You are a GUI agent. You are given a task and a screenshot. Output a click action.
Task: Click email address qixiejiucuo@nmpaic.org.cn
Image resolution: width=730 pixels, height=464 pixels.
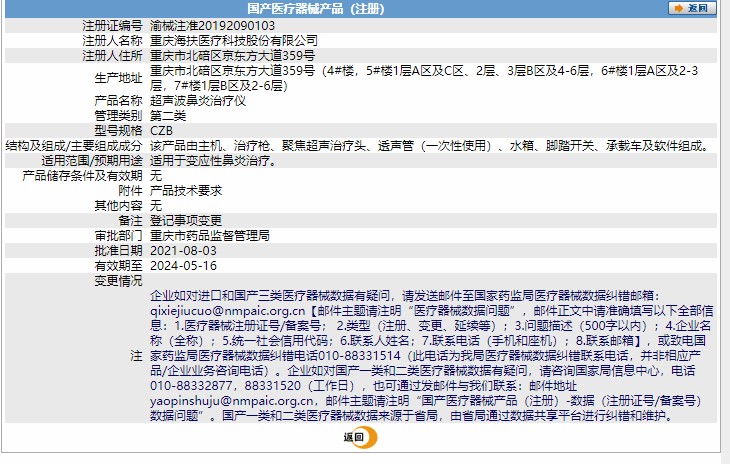228,311
